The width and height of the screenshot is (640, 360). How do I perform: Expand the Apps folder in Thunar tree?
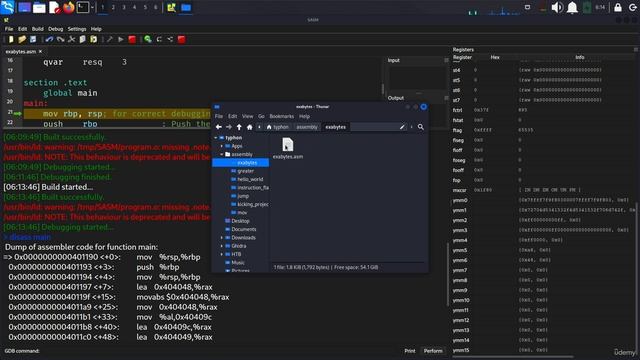click(222, 146)
